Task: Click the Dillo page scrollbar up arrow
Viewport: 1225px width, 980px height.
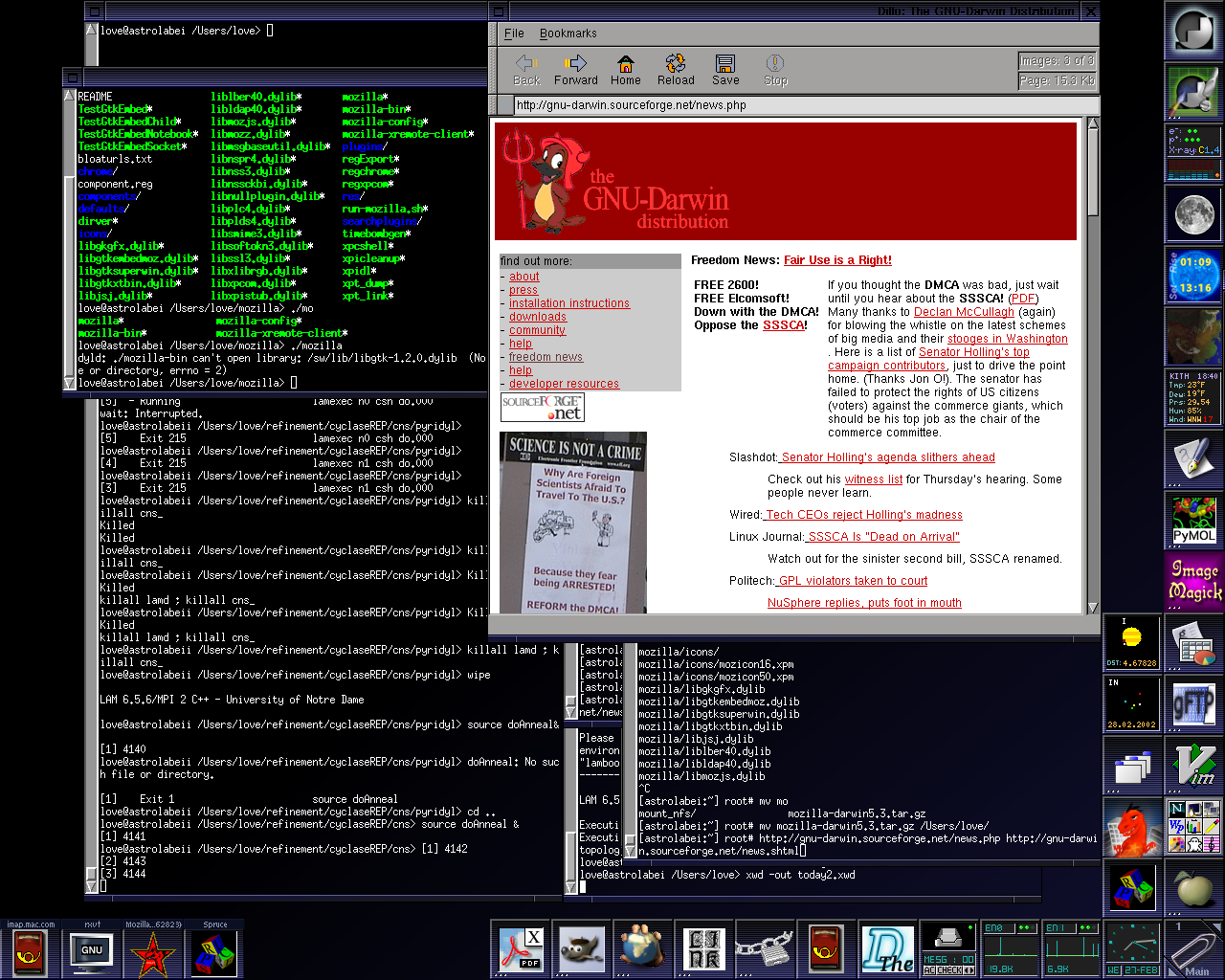Action: pos(1093,123)
